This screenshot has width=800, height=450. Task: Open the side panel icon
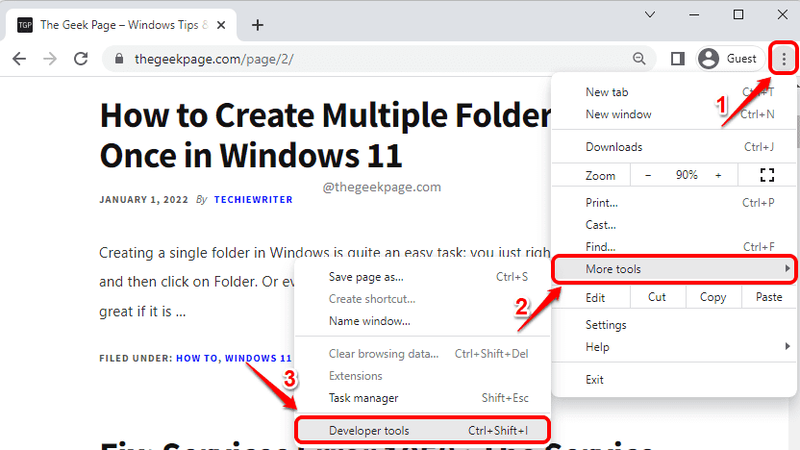(678, 59)
